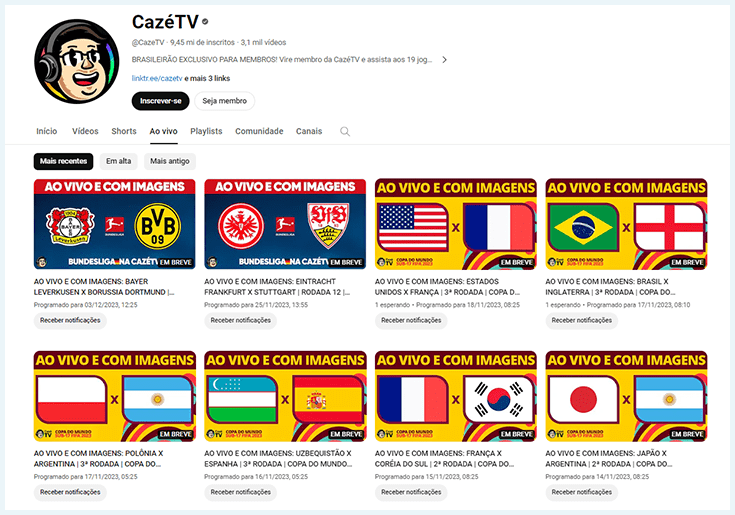Click the Japan flag in thumbnail
The width and height of the screenshot is (735, 515).
coord(583,400)
